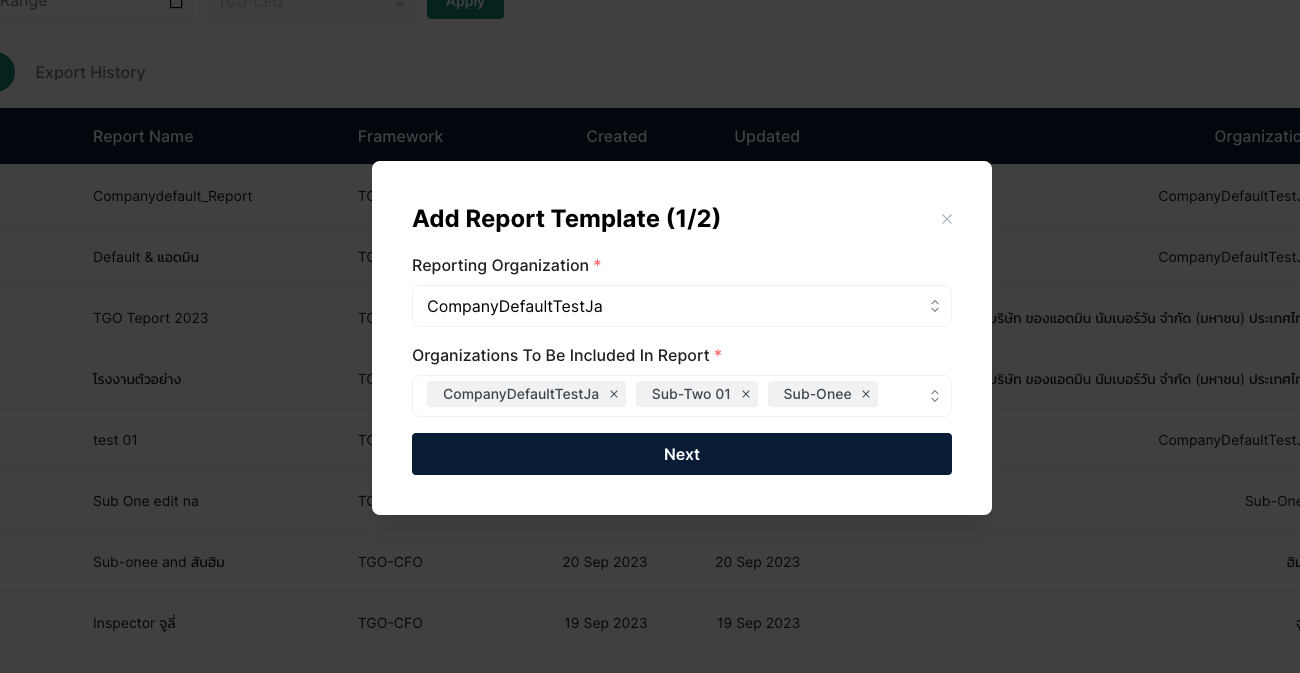1300x673 pixels.
Task: Open the Sub One edit na report
Action: [x=145, y=501]
